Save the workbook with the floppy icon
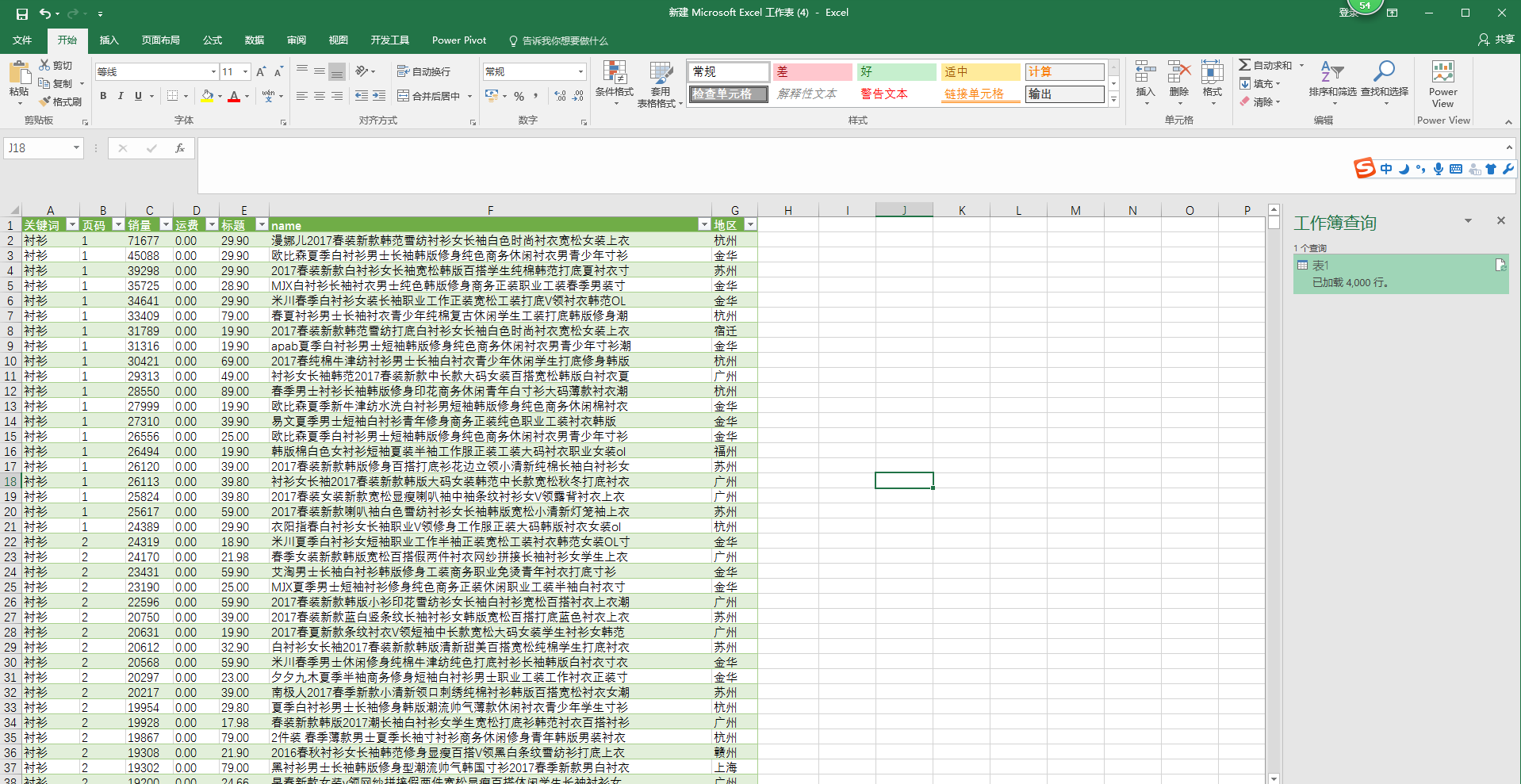 [x=22, y=13]
